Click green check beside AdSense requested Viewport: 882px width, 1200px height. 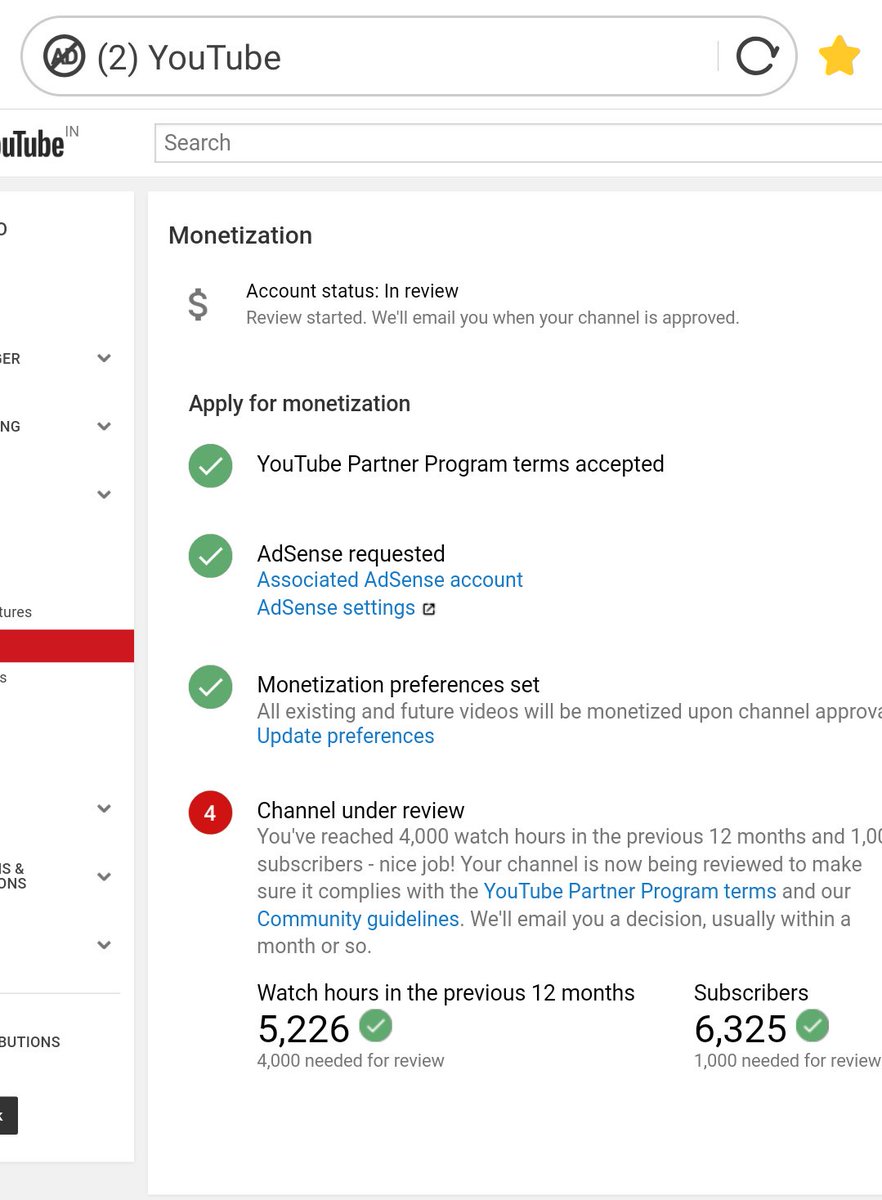click(210, 557)
